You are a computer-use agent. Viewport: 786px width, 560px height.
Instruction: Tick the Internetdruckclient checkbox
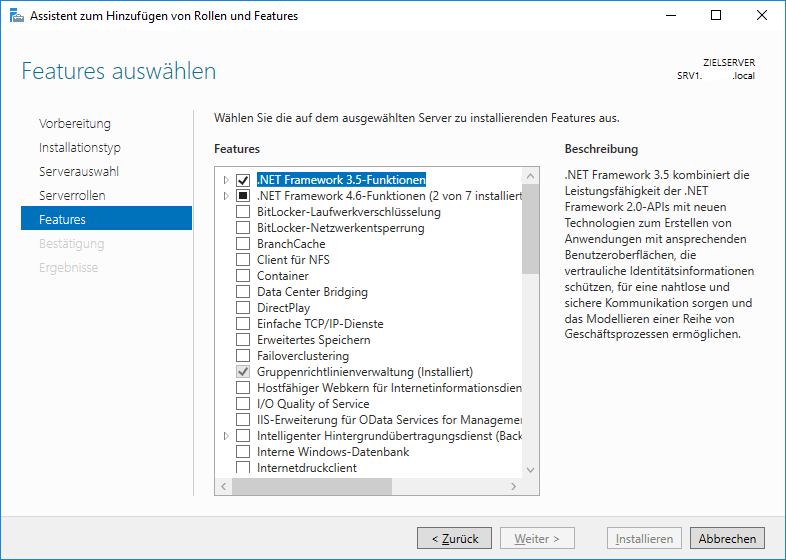pyautogui.click(x=243, y=468)
